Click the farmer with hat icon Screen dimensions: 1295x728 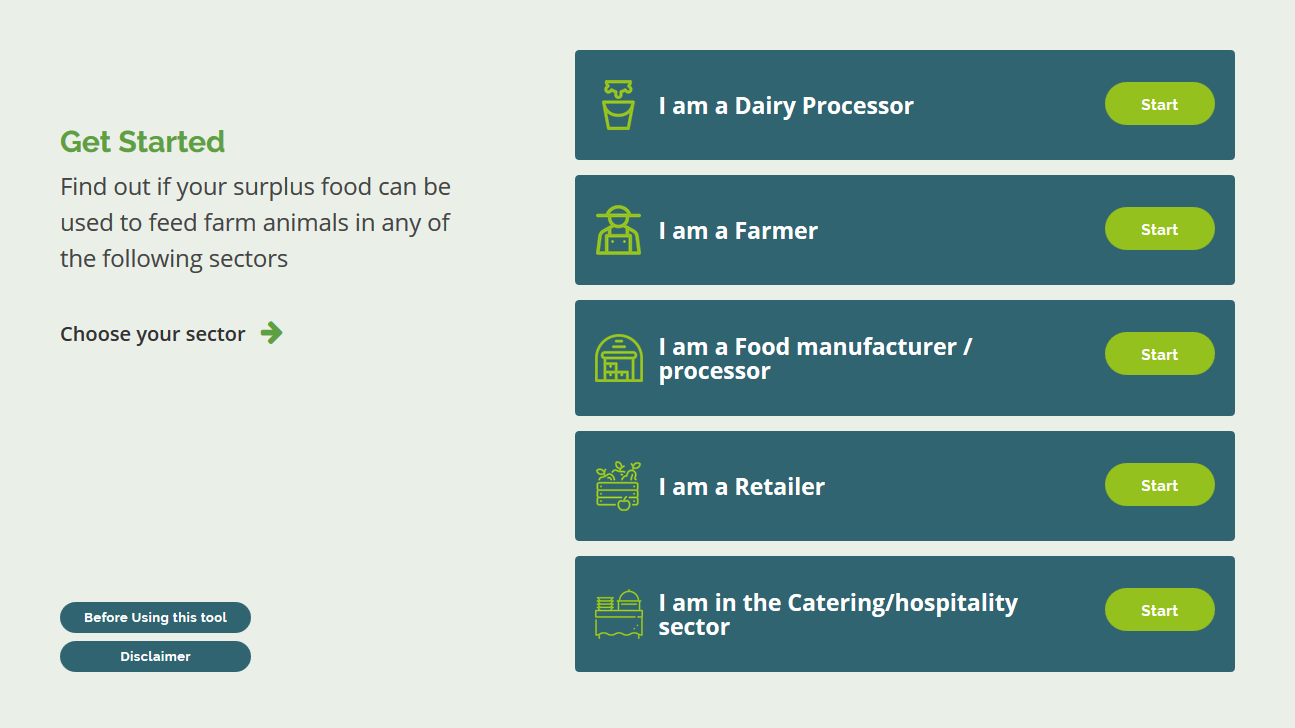click(618, 230)
